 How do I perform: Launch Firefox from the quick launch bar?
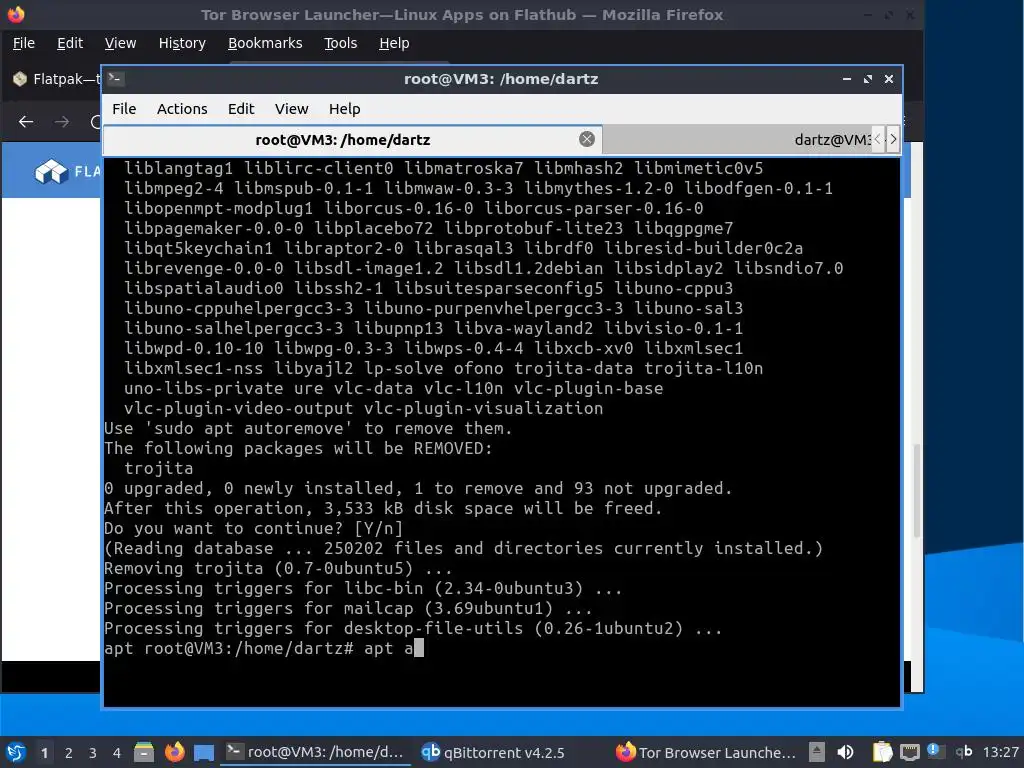point(174,752)
